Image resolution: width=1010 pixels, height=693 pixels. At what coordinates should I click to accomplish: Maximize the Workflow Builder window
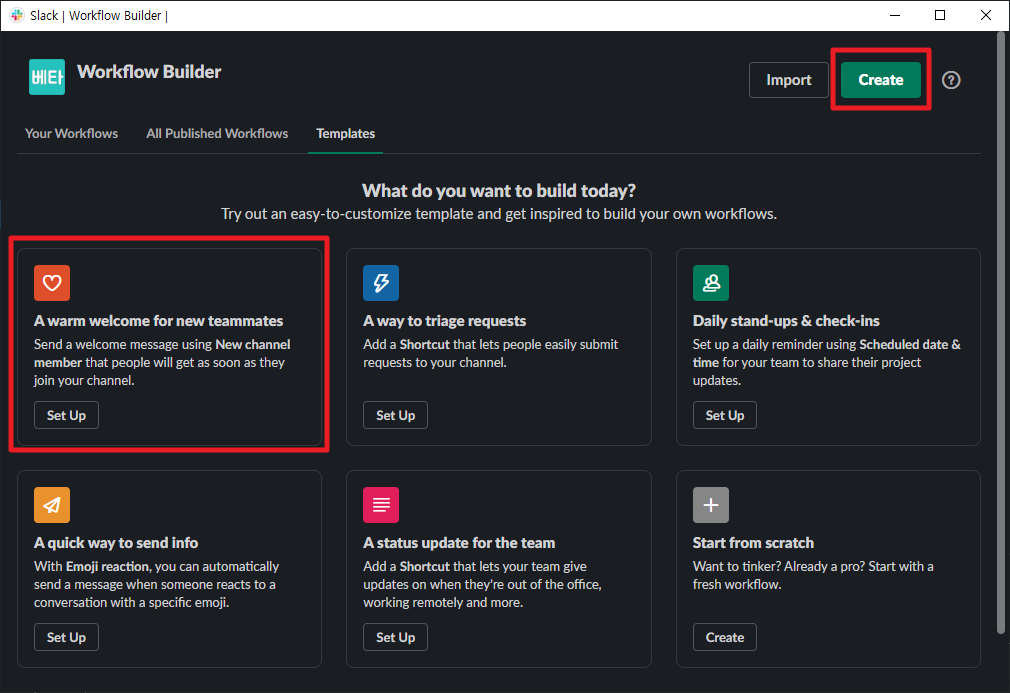[940, 15]
